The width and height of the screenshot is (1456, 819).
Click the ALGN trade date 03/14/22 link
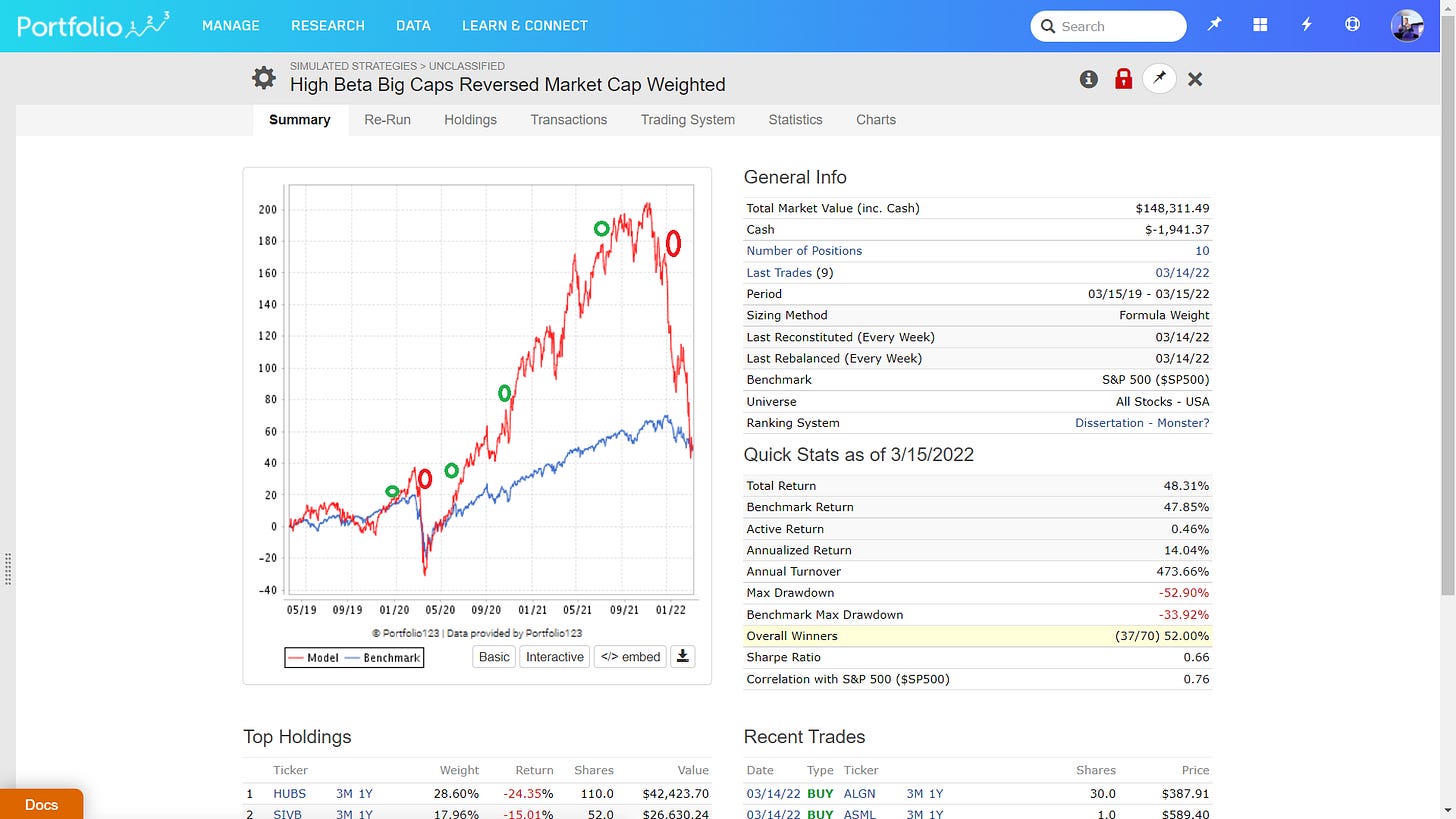pyautogui.click(x=773, y=793)
